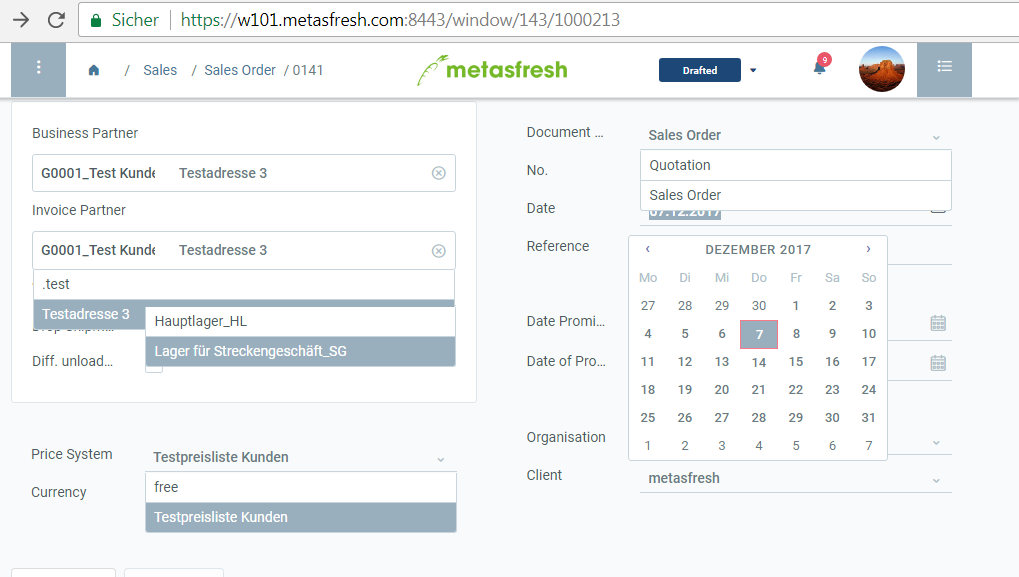Pick December 14 in the calendar
This screenshot has height=577, width=1019.
coord(759,362)
